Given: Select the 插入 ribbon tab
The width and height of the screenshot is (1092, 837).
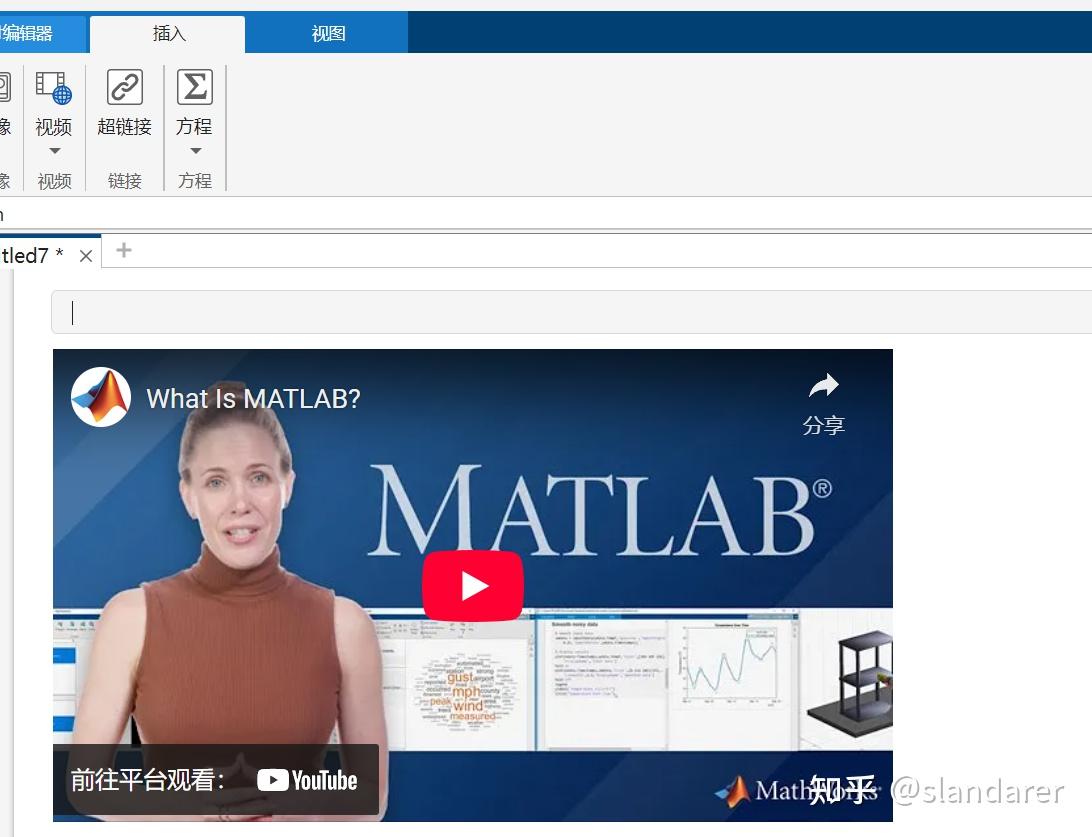Looking at the screenshot, I should (168, 33).
